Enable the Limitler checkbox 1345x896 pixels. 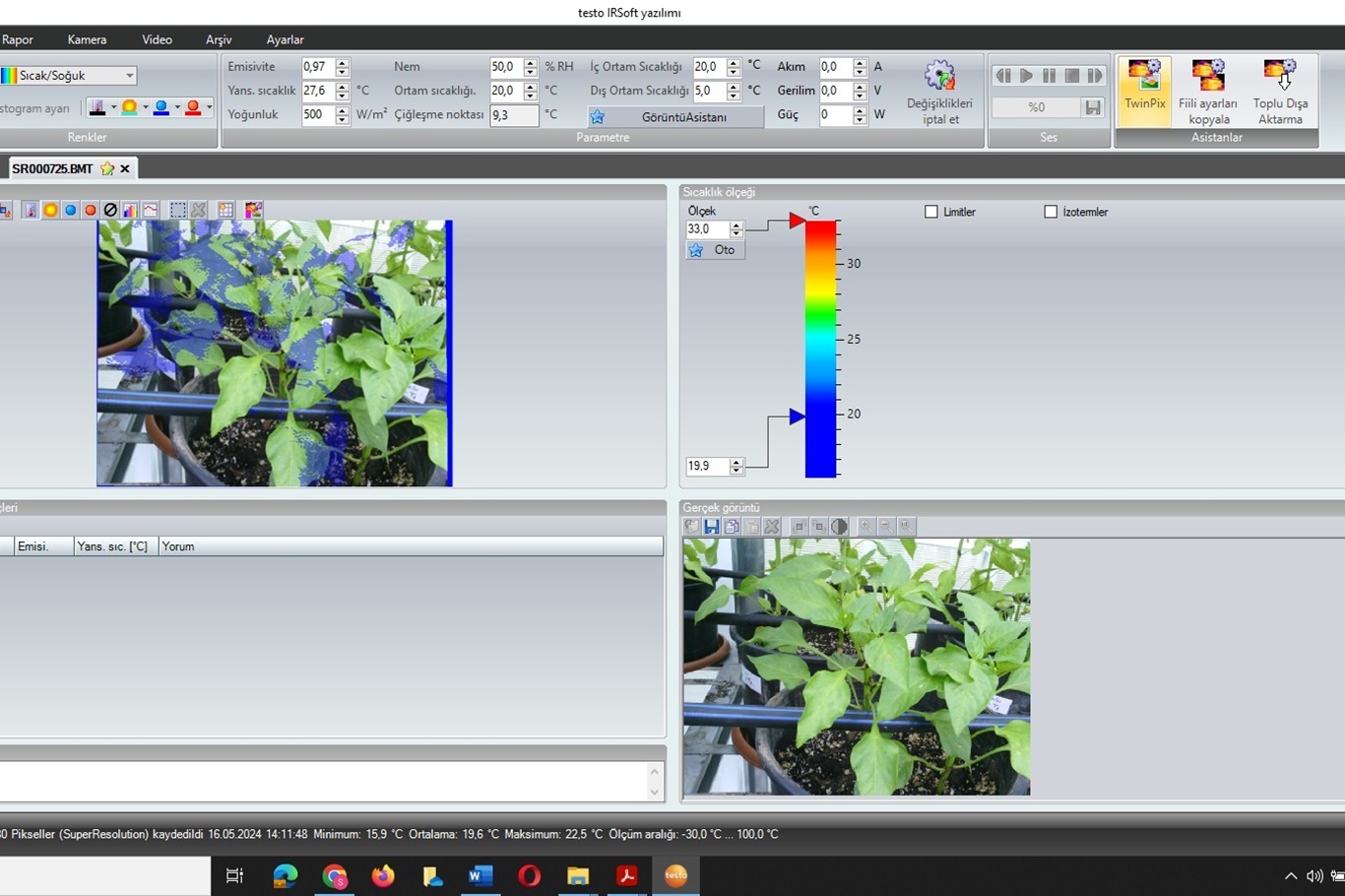[931, 212]
